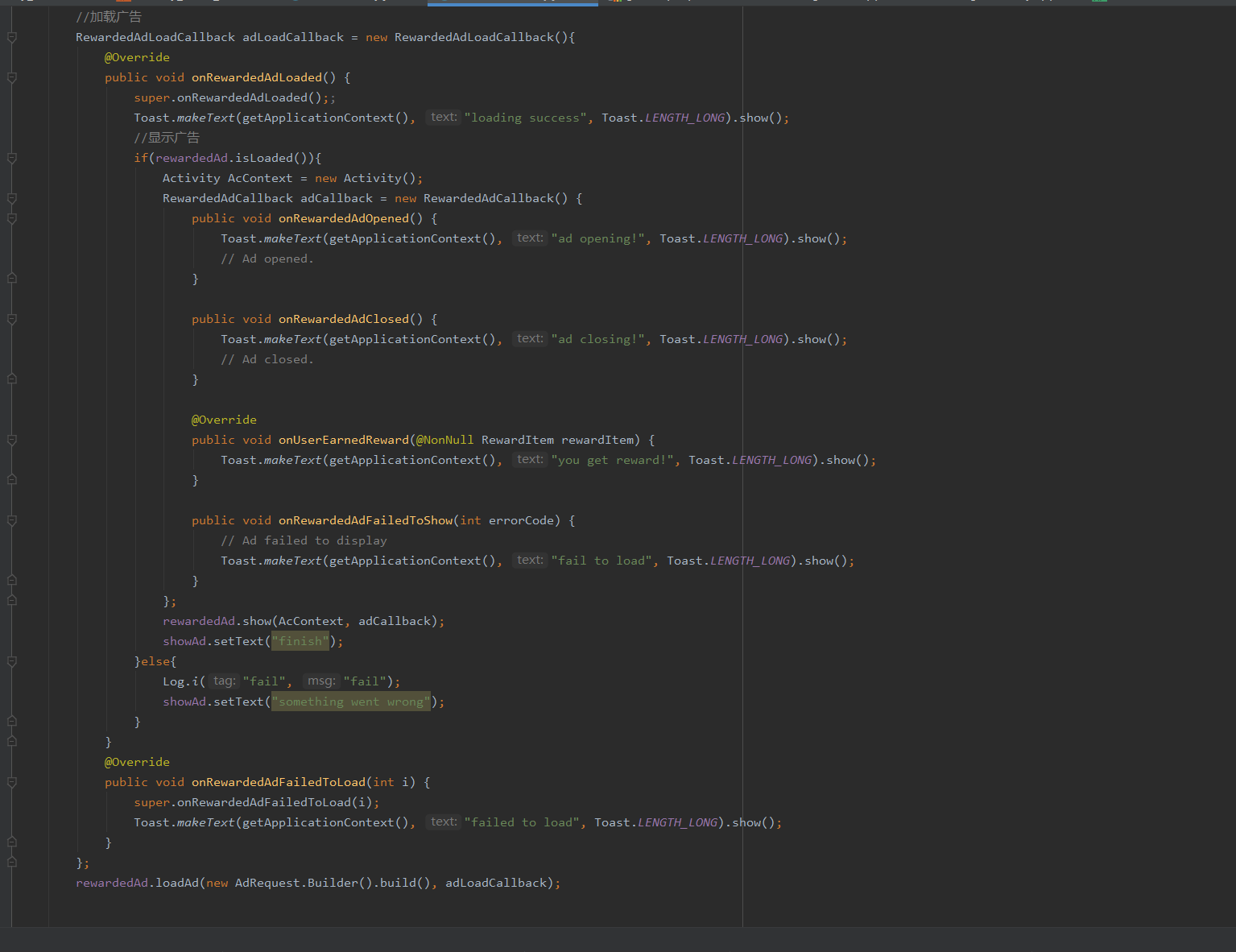The width and height of the screenshot is (1236, 952).
Task: Collapse the }else{ block fold marker
Action: (x=12, y=661)
